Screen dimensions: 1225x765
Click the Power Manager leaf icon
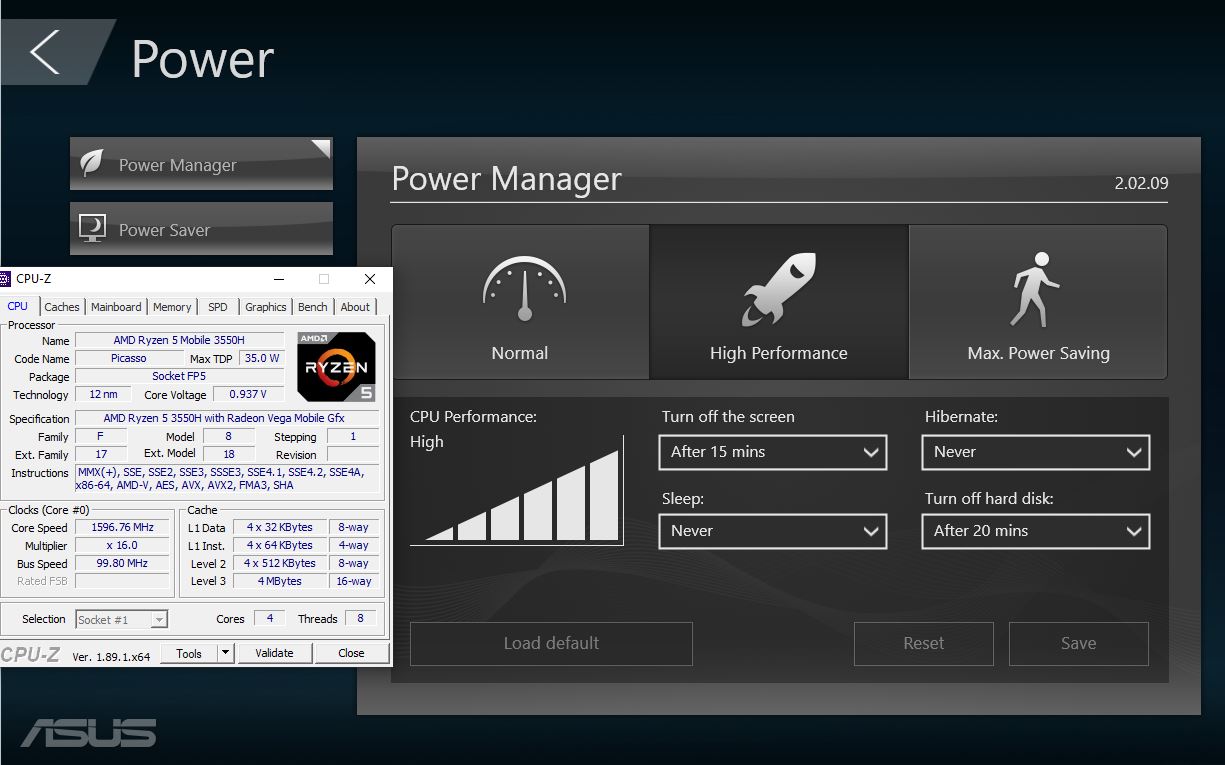[x=92, y=164]
